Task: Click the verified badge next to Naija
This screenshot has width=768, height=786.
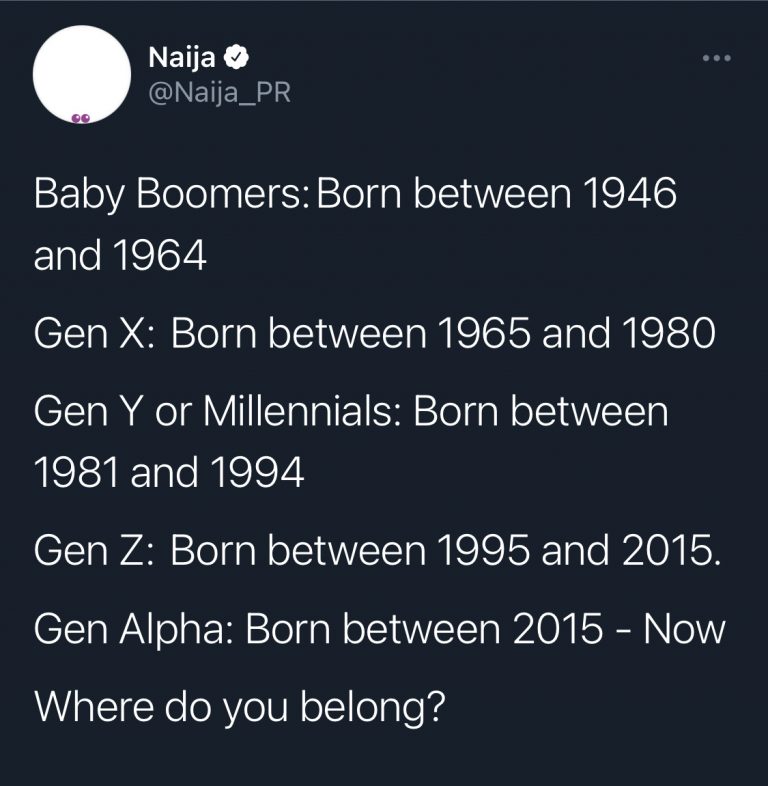Action: point(235,58)
